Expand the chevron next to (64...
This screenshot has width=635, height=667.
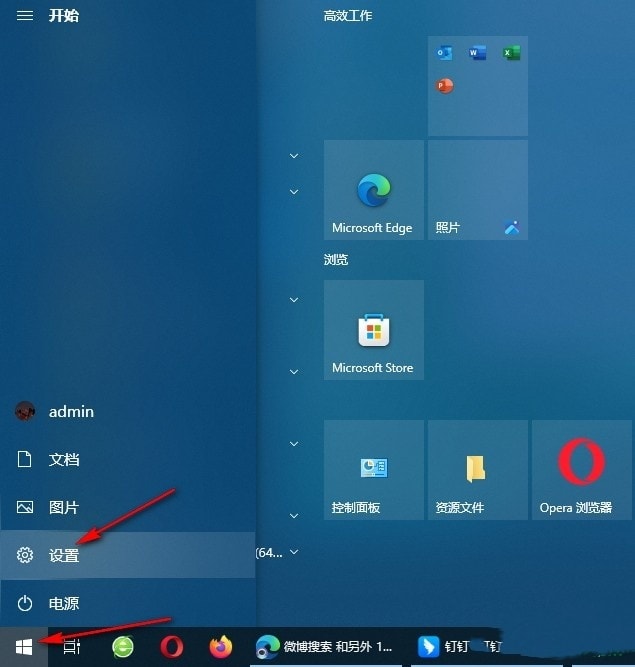pos(294,552)
